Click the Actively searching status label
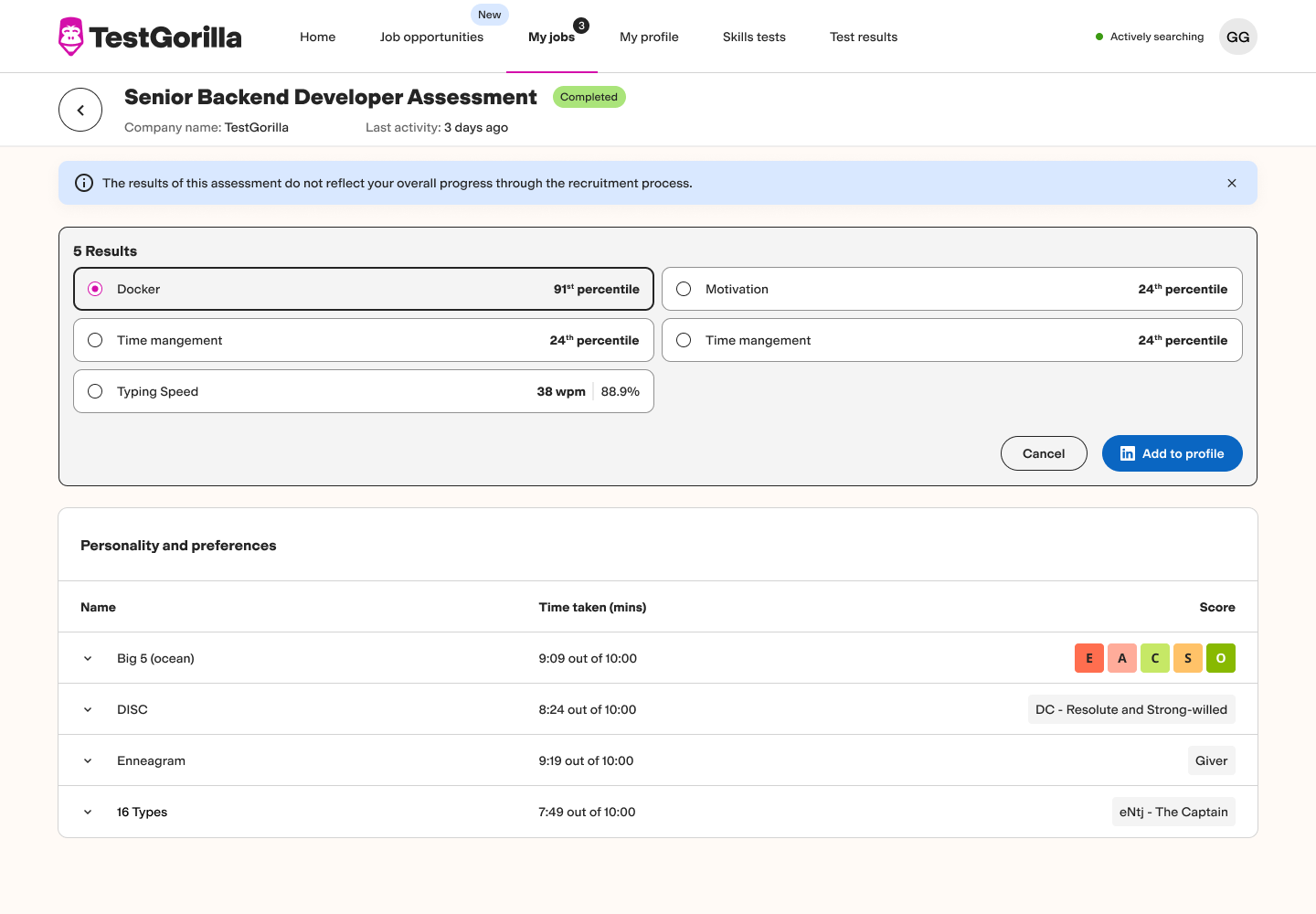The width and height of the screenshot is (1316, 914). pyautogui.click(x=1157, y=37)
